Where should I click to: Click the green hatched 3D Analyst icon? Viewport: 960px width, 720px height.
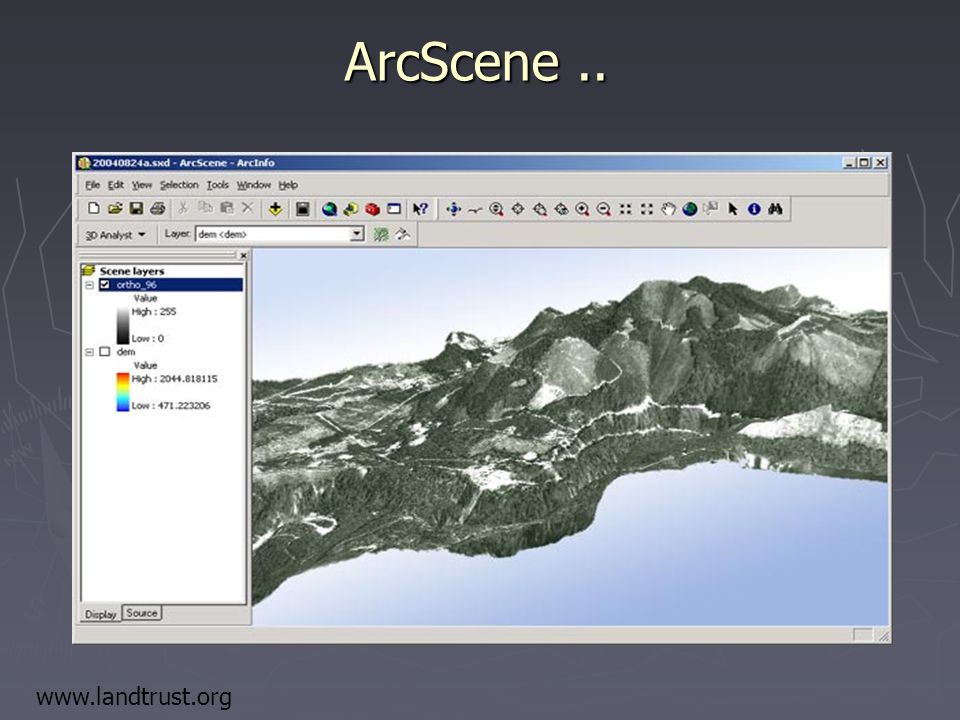point(381,234)
